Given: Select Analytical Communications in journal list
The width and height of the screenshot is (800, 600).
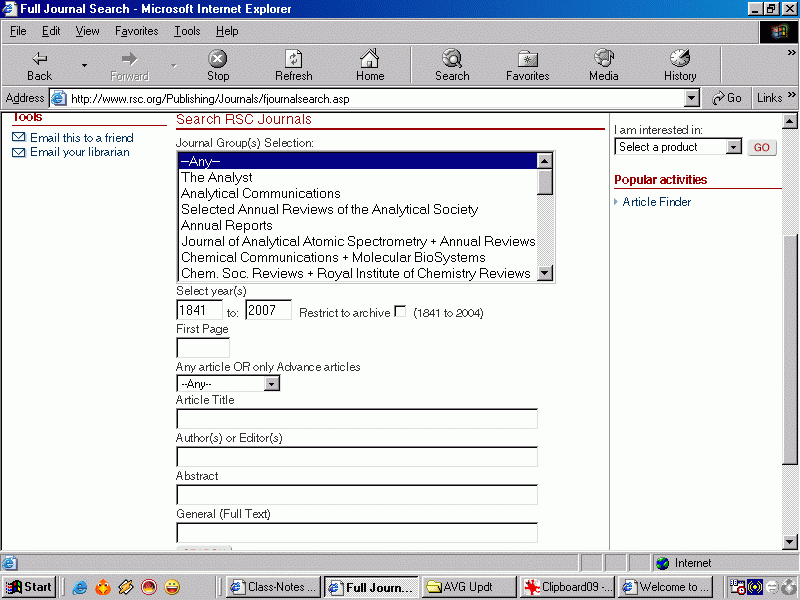Looking at the screenshot, I should coord(358,193).
